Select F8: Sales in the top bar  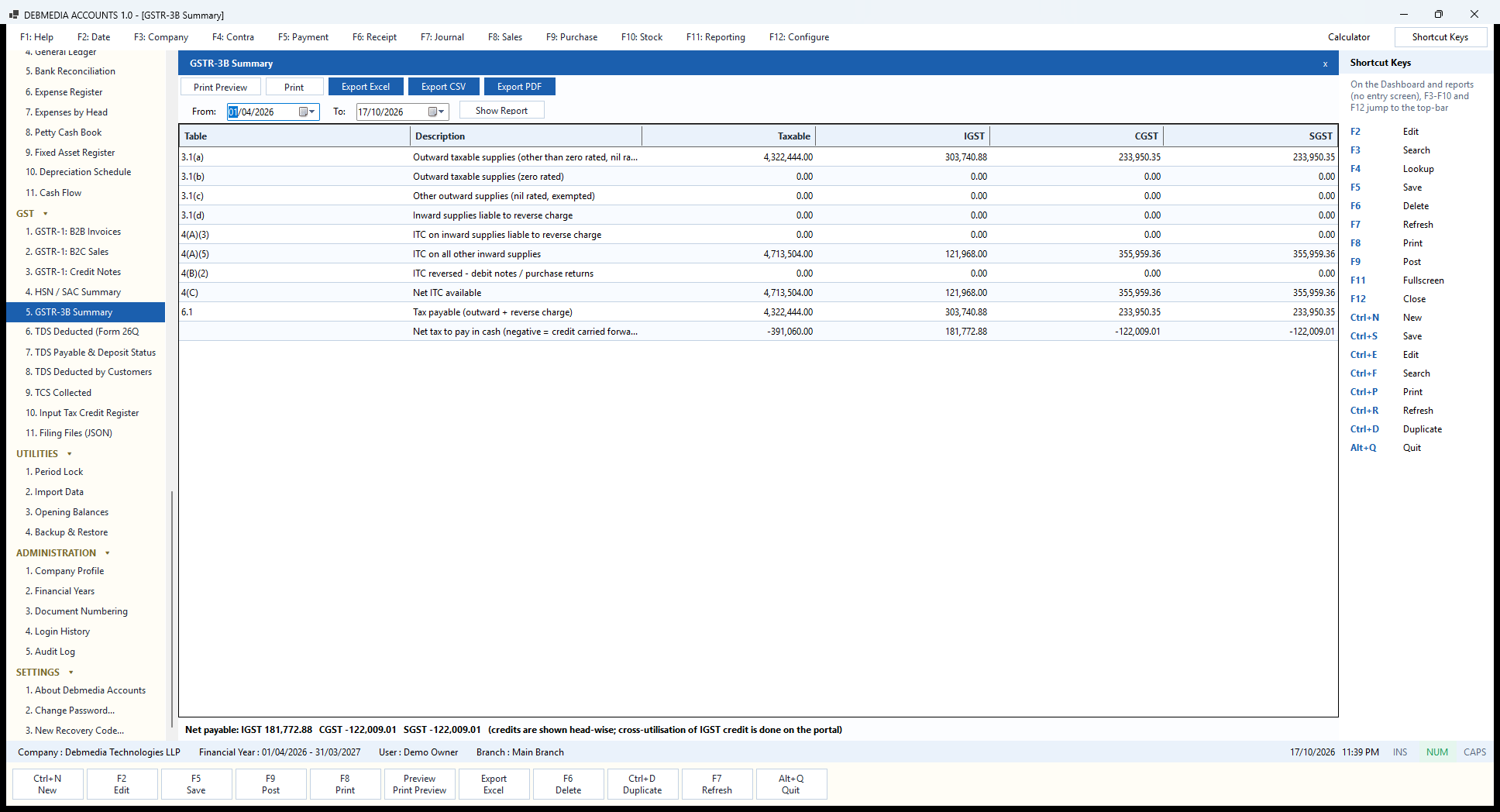pyautogui.click(x=505, y=37)
